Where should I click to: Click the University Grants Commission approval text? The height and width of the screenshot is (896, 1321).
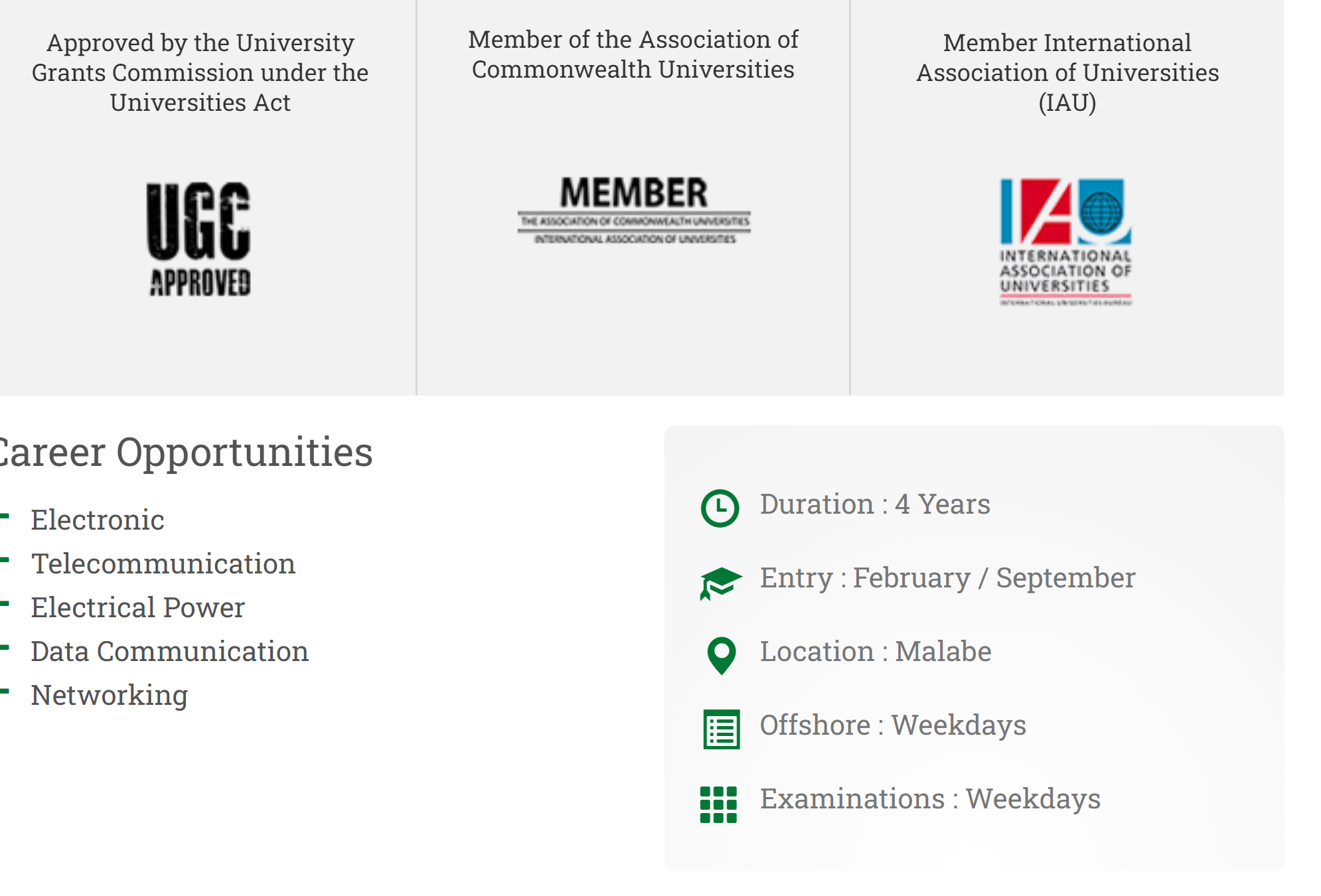click(x=200, y=72)
